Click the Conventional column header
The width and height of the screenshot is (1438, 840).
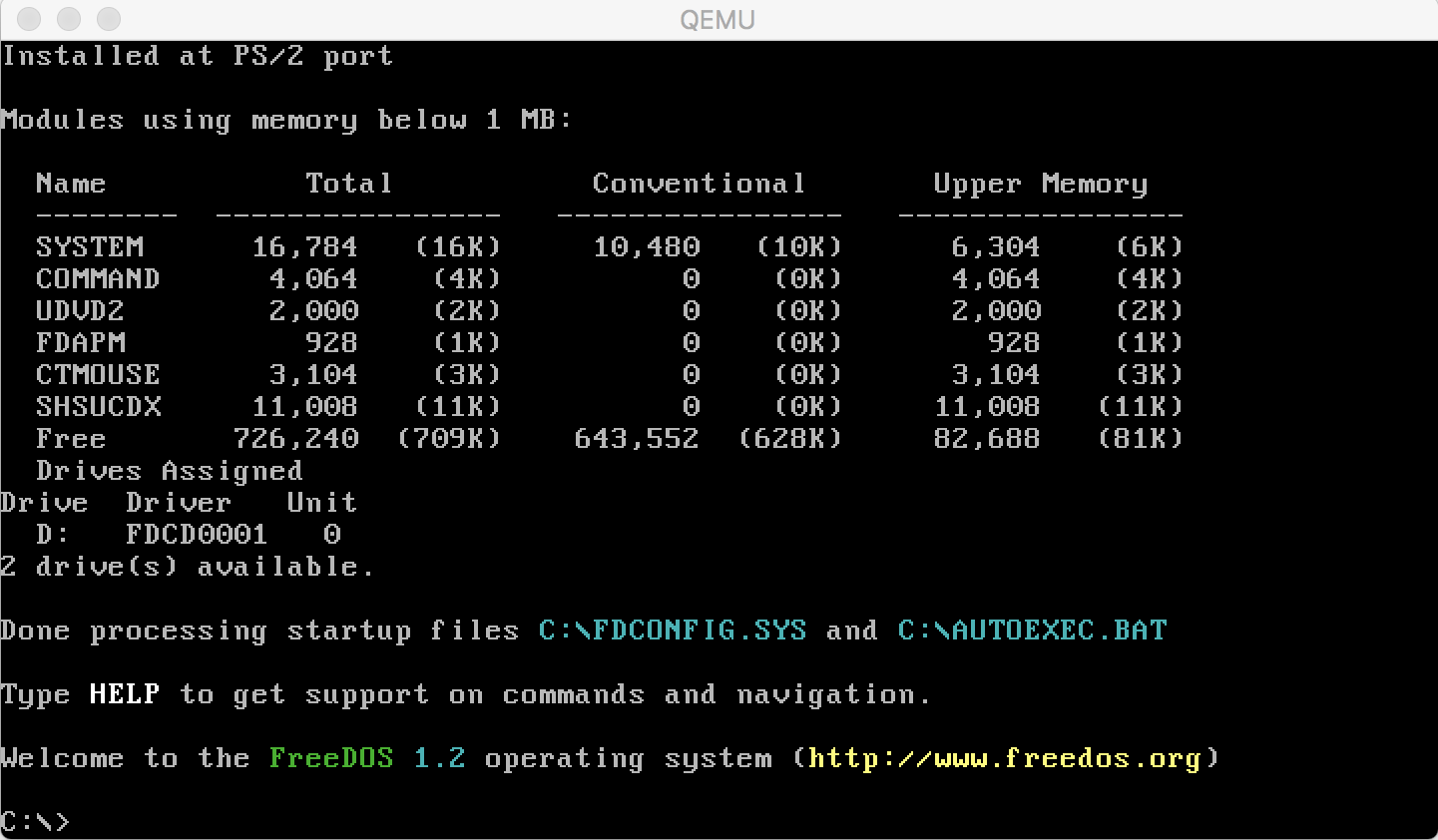(699, 184)
